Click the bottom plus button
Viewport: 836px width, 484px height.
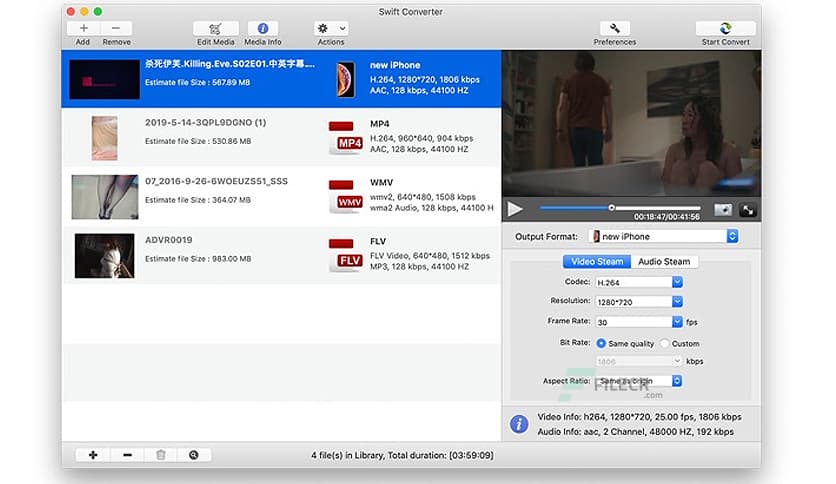point(93,455)
